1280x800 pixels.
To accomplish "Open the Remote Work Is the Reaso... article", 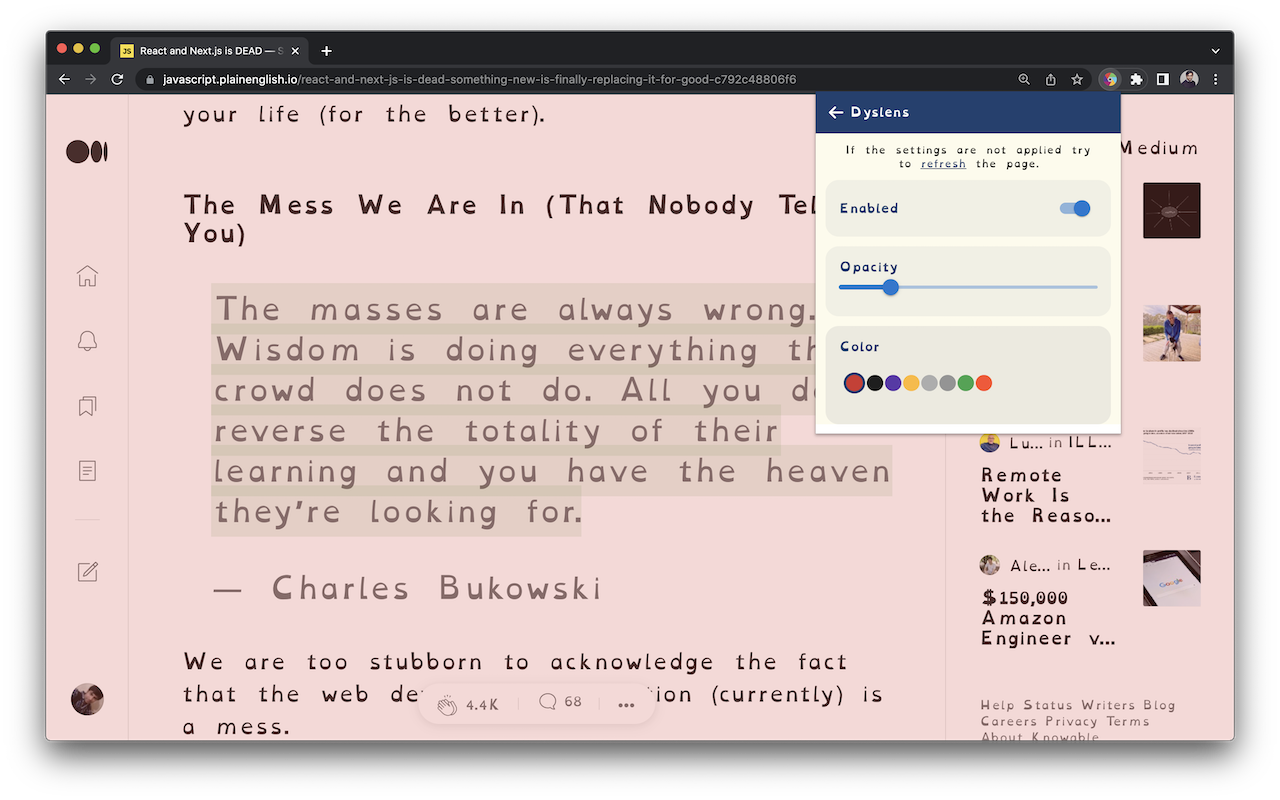I will [x=1046, y=496].
